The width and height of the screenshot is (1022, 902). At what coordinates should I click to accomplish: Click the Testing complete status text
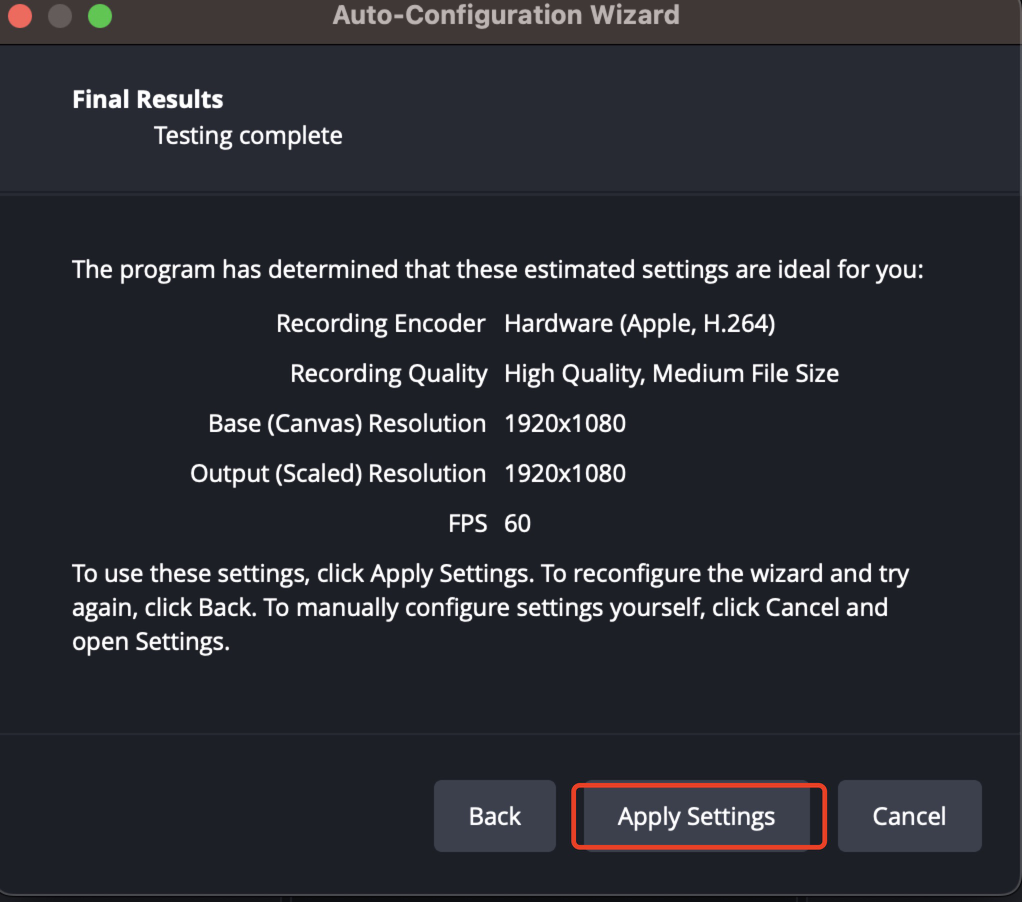pos(248,135)
